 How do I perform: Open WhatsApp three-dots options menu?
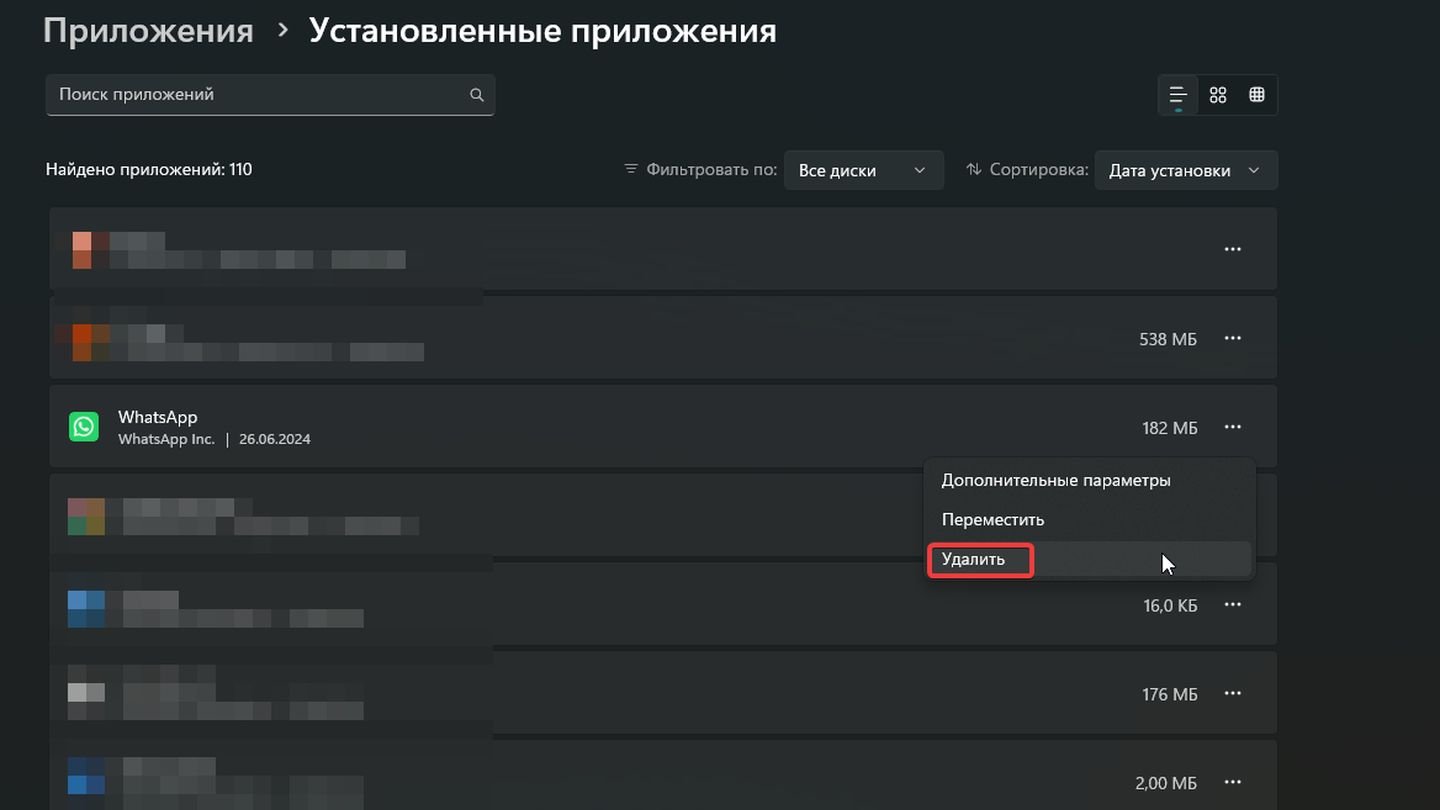(x=1233, y=427)
